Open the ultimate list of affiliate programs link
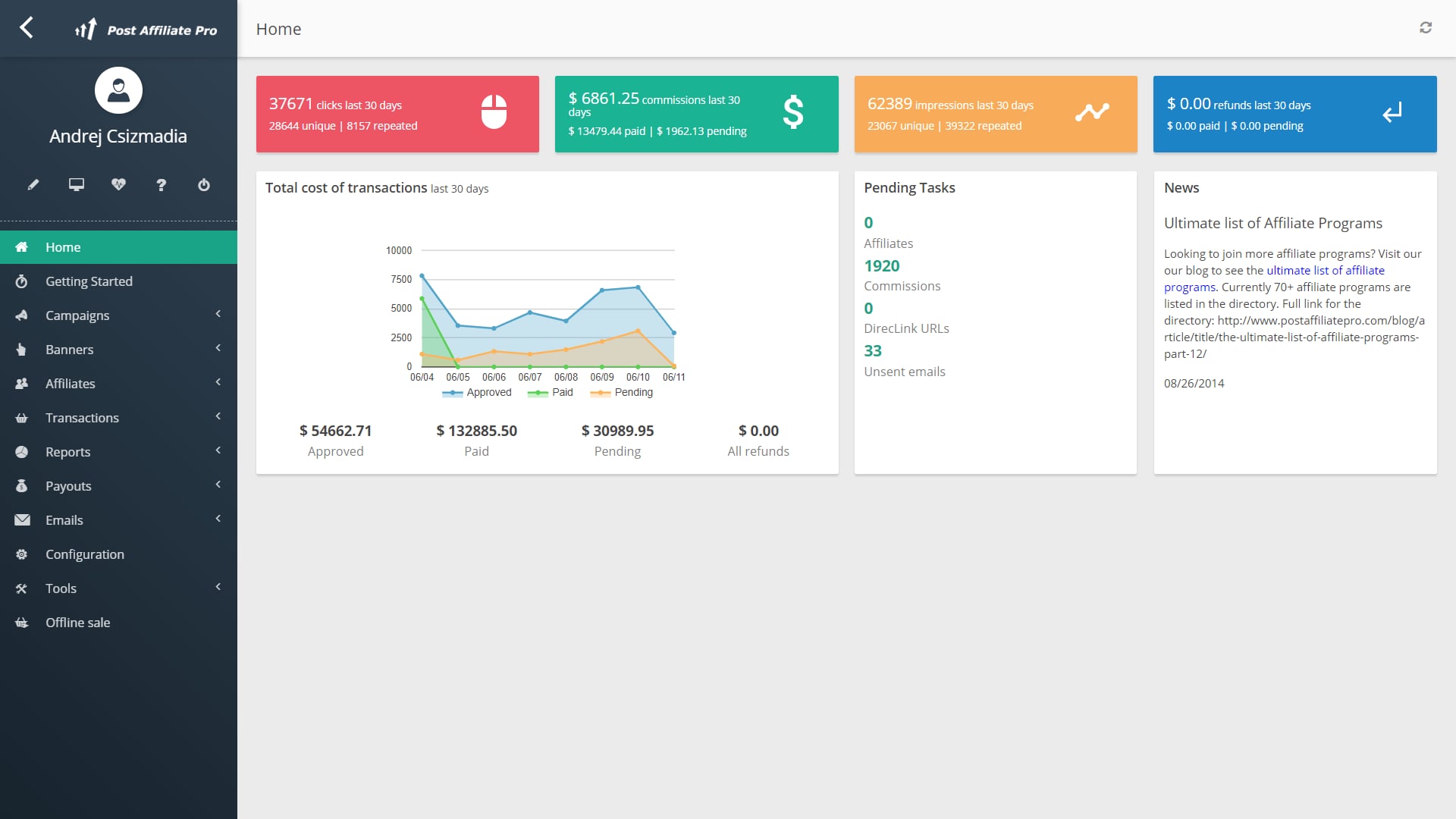The image size is (1456, 819). pyautogui.click(x=1326, y=270)
